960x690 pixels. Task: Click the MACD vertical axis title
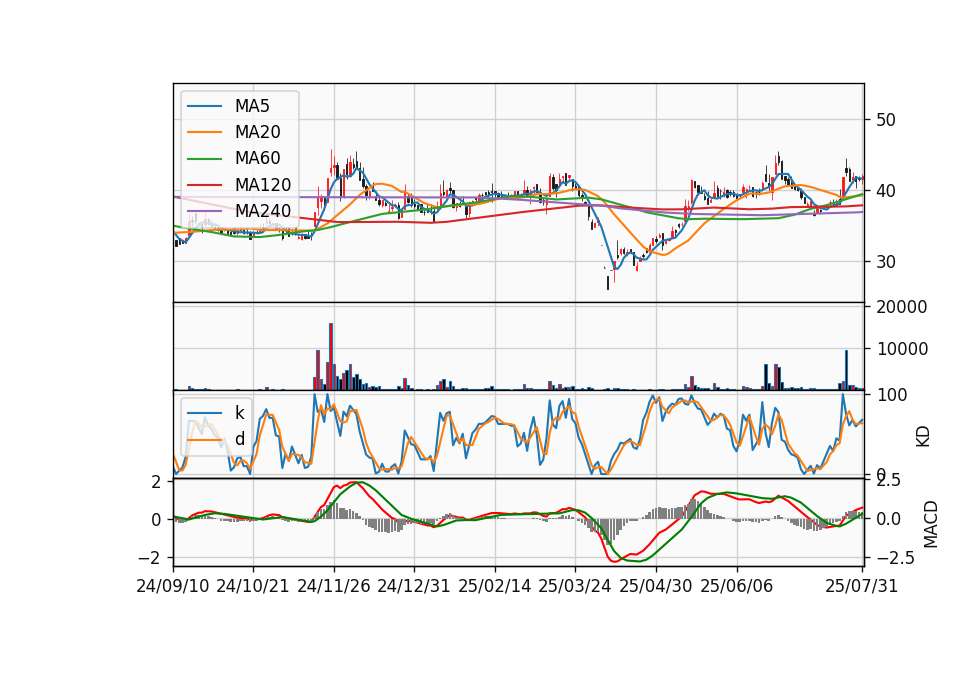tap(931, 524)
